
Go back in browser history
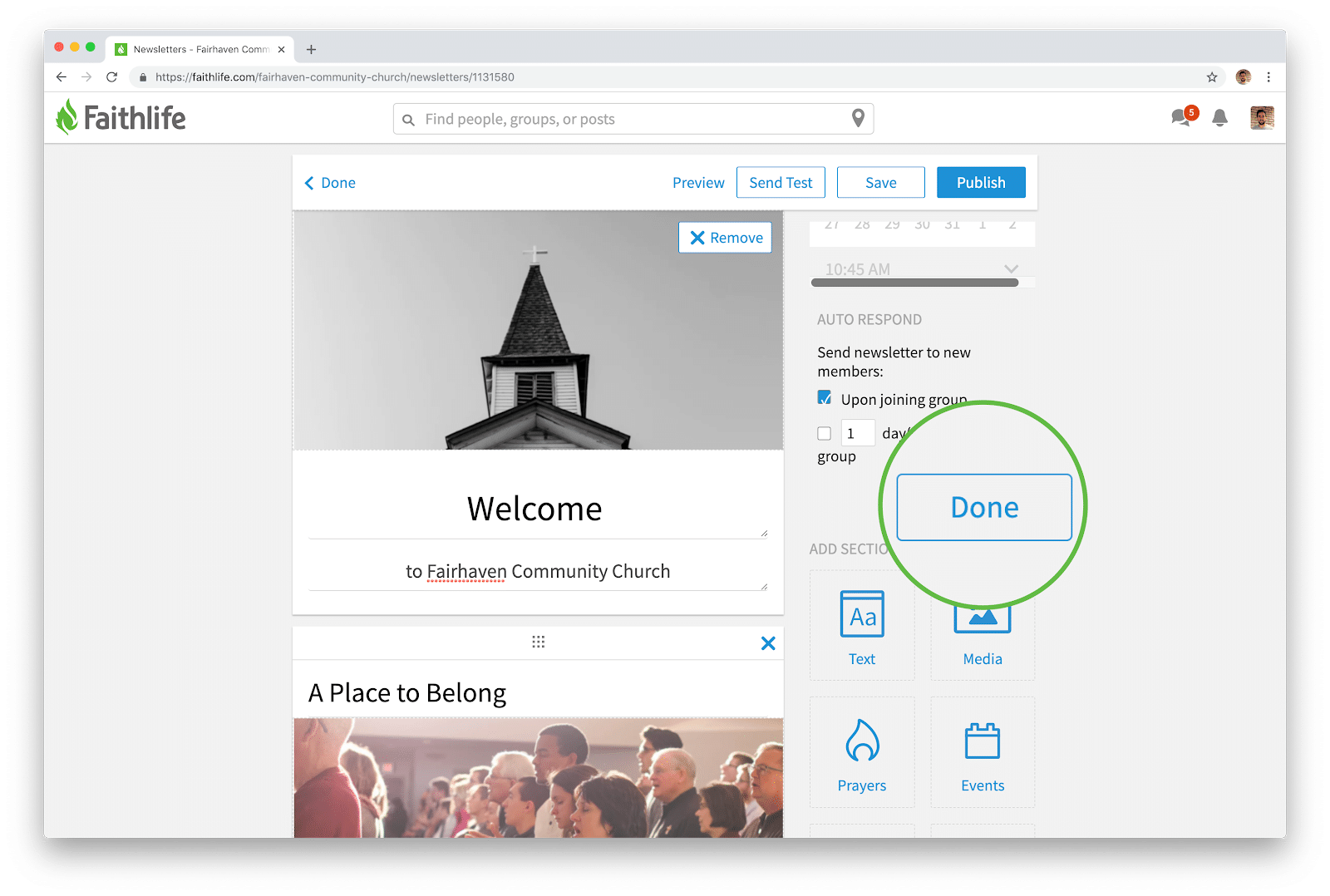[62, 76]
